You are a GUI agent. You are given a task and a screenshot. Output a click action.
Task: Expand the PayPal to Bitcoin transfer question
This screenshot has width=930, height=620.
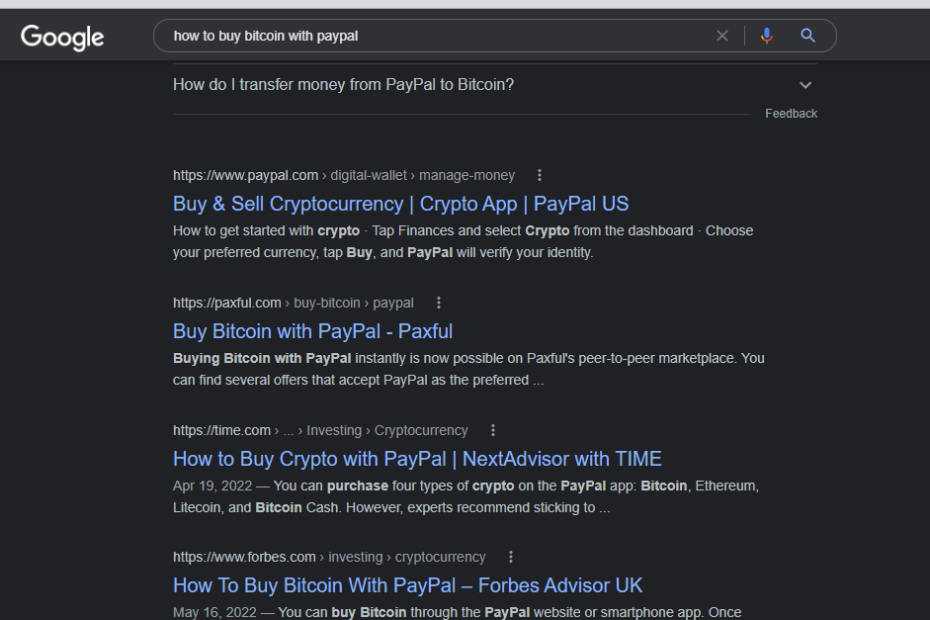pos(805,85)
